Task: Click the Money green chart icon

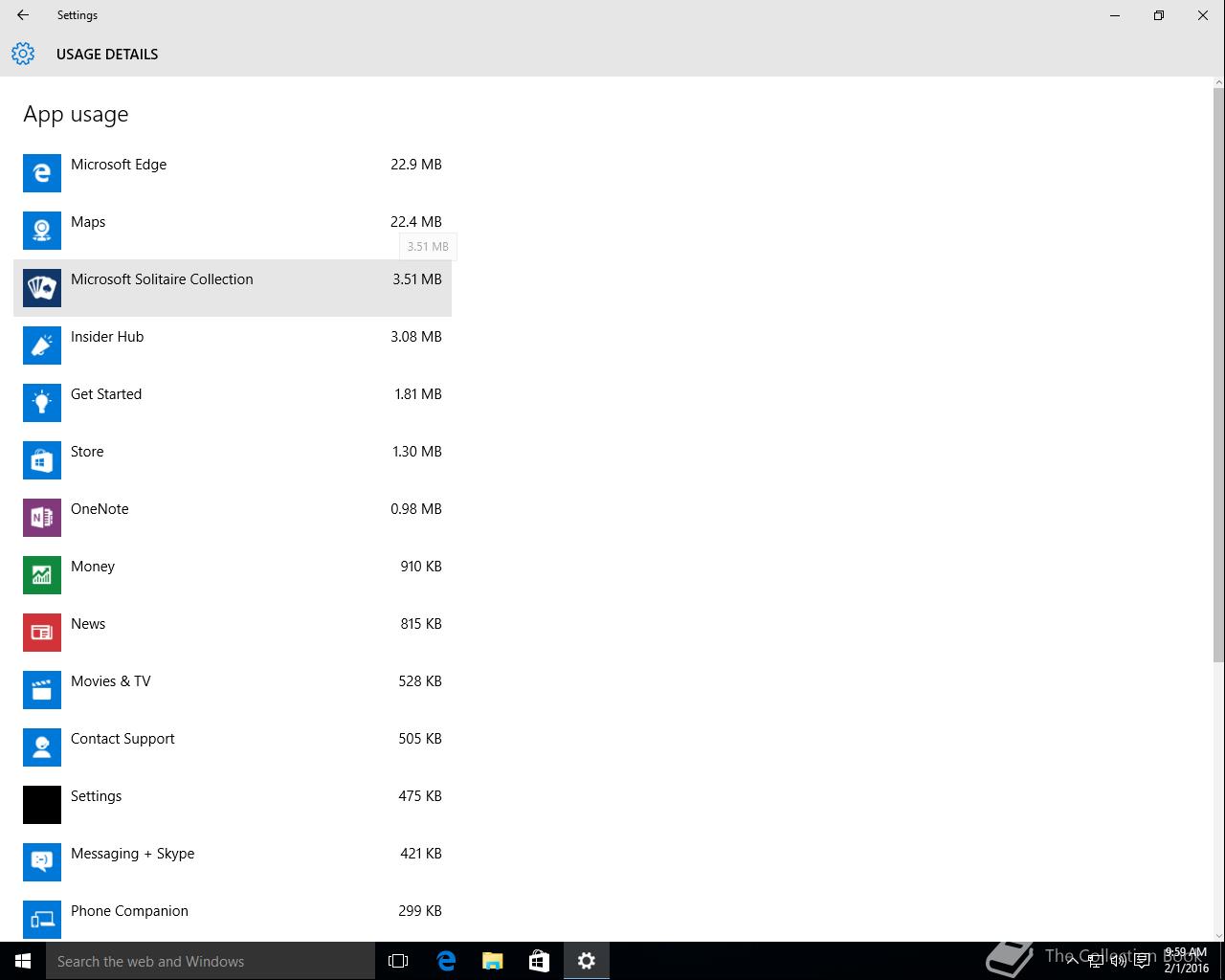Action: pos(42,575)
